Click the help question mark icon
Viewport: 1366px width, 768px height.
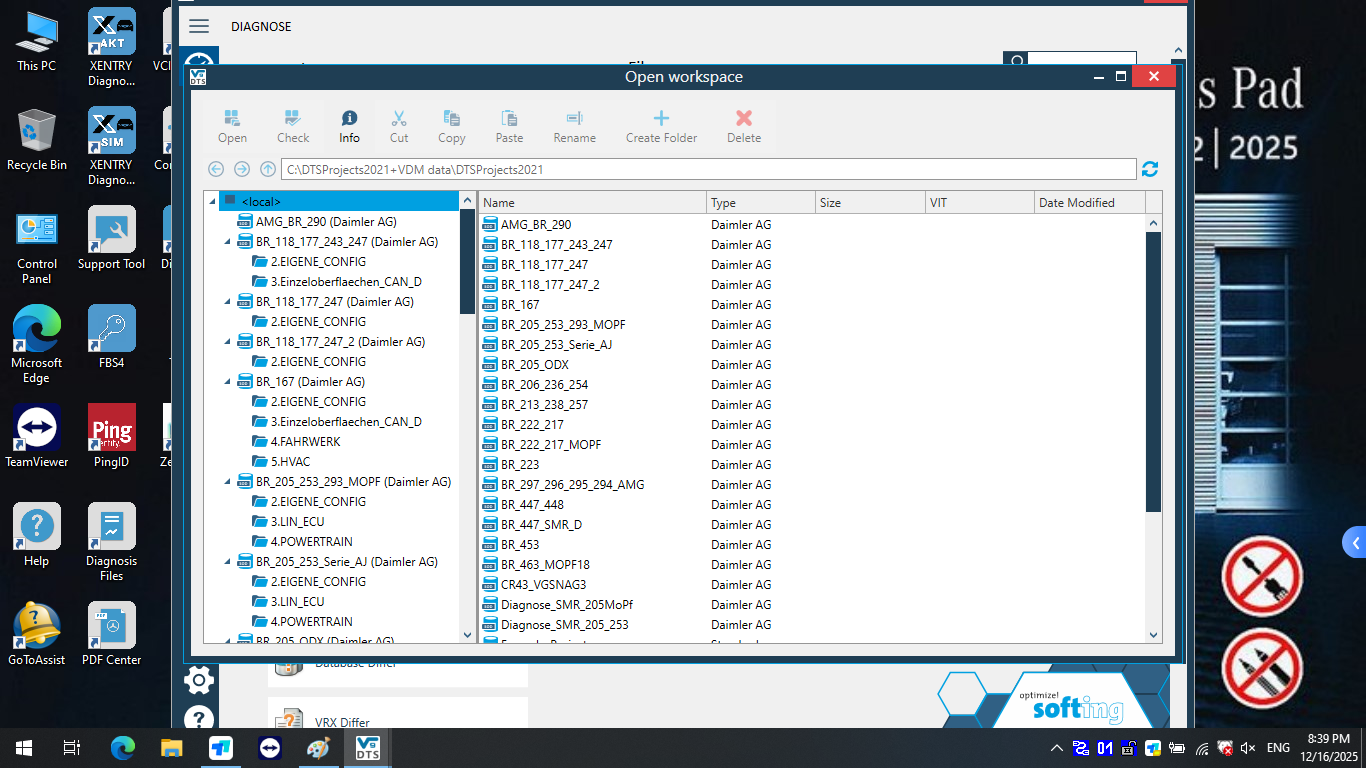(x=198, y=718)
